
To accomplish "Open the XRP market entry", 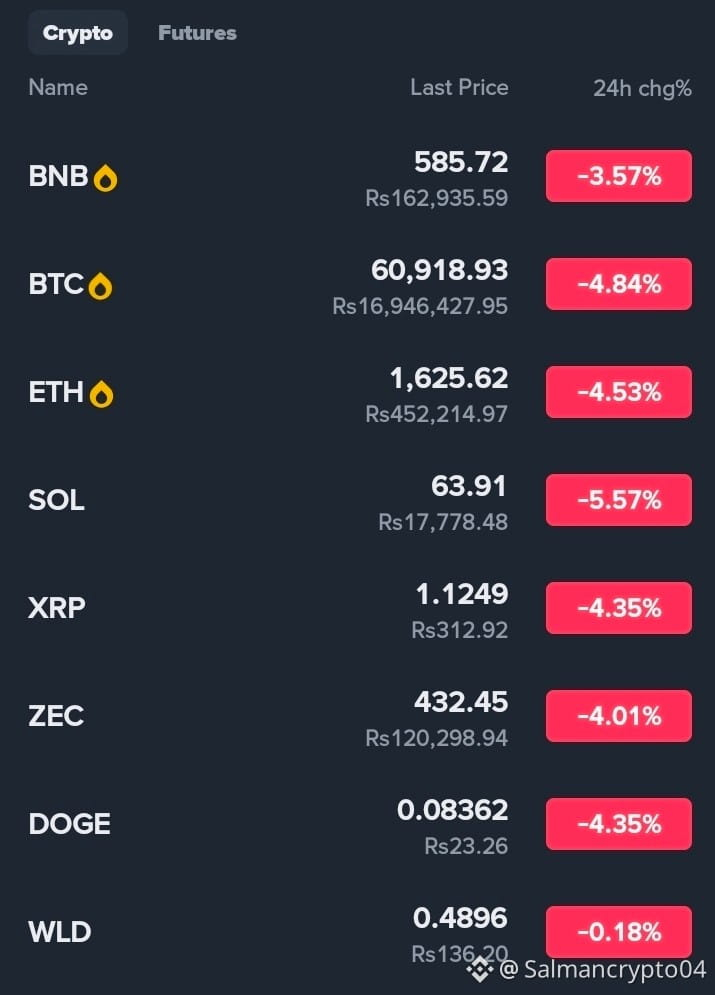I will (360, 609).
